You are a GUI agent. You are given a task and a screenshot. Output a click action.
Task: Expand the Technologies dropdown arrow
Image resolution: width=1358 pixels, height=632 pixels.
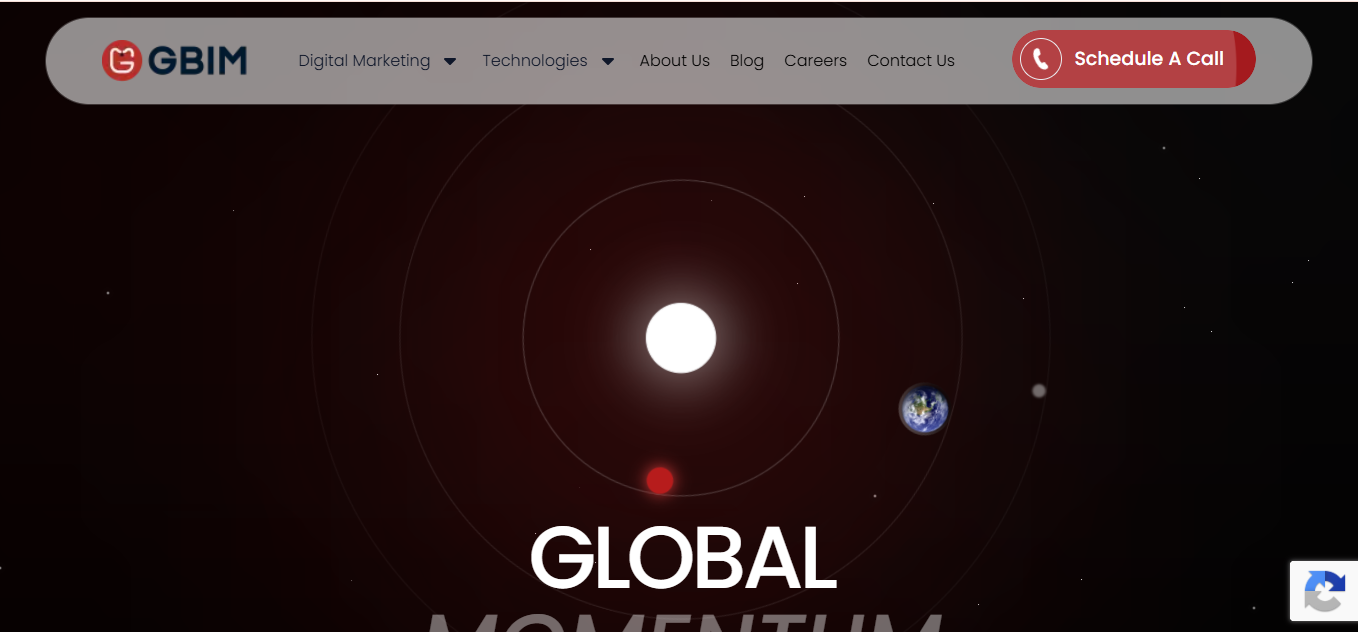click(x=608, y=61)
